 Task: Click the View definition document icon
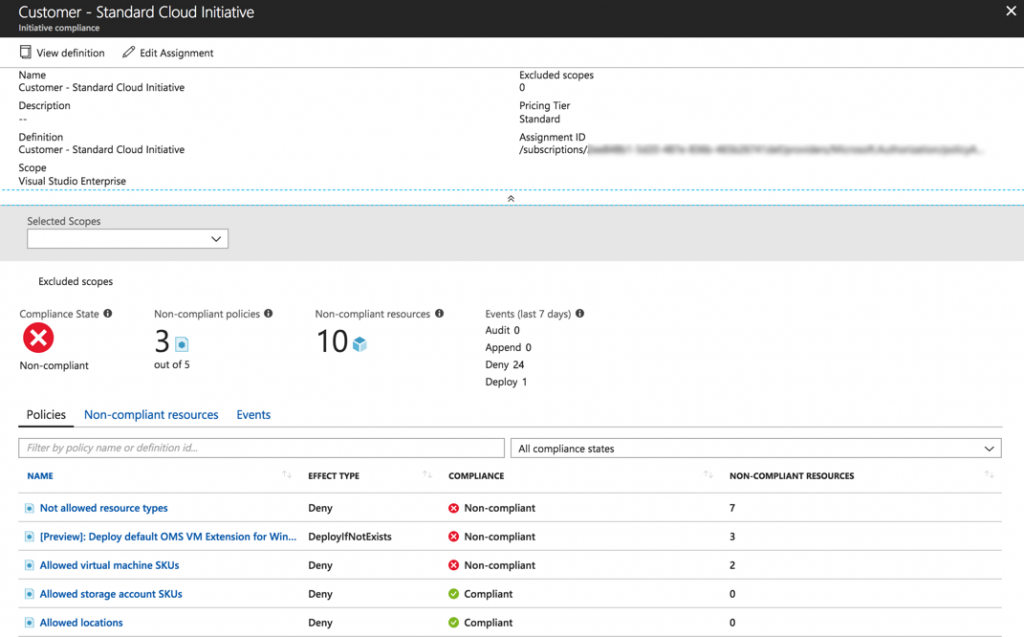click(x=25, y=52)
